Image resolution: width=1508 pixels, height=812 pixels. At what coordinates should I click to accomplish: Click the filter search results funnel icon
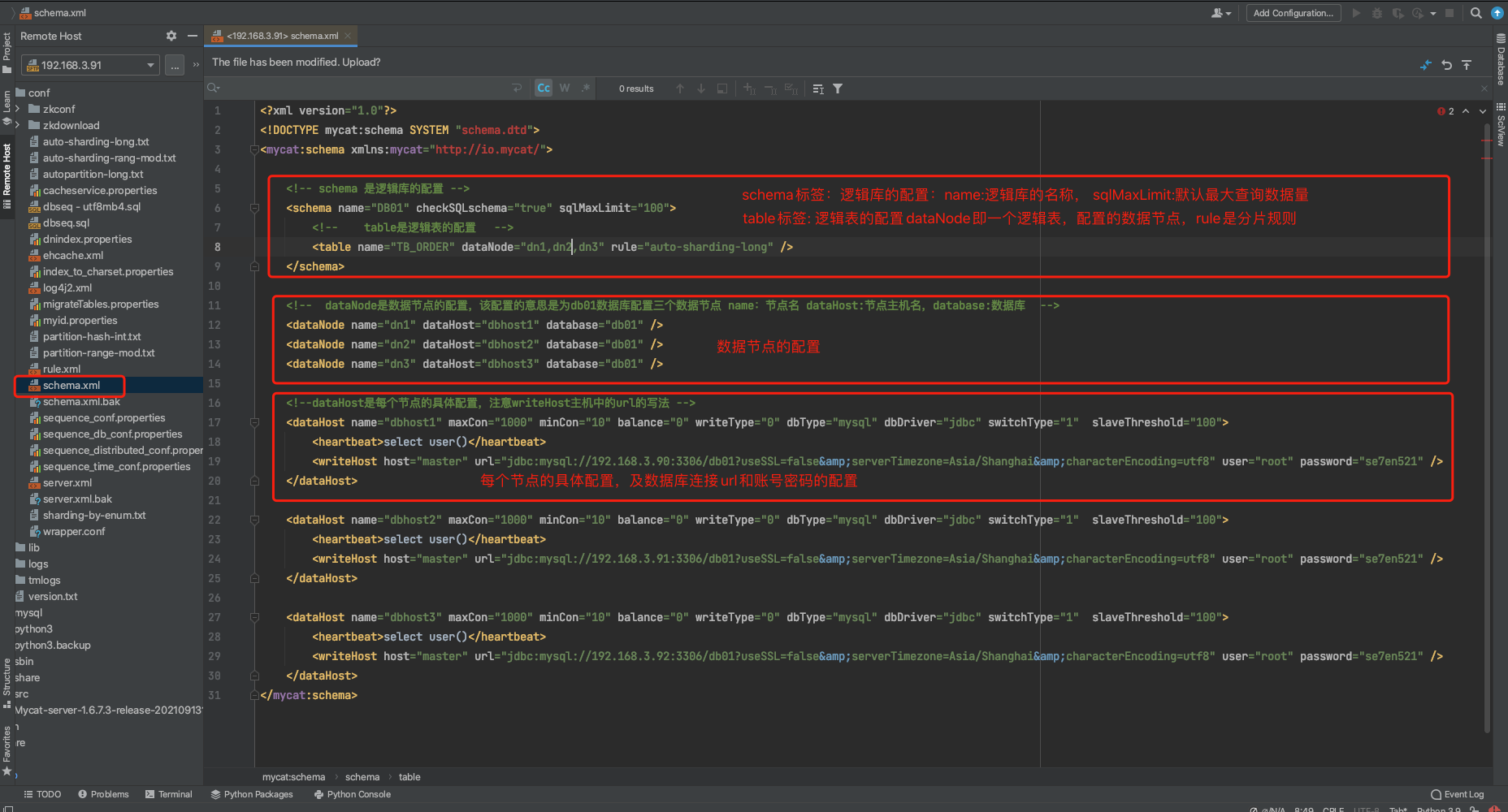tap(838, 89)
